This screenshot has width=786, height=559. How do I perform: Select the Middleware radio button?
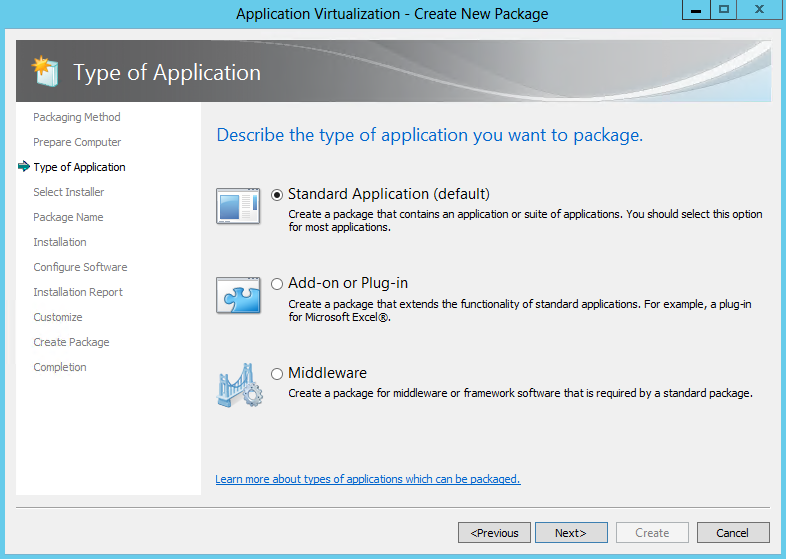(x=277, y=374)
